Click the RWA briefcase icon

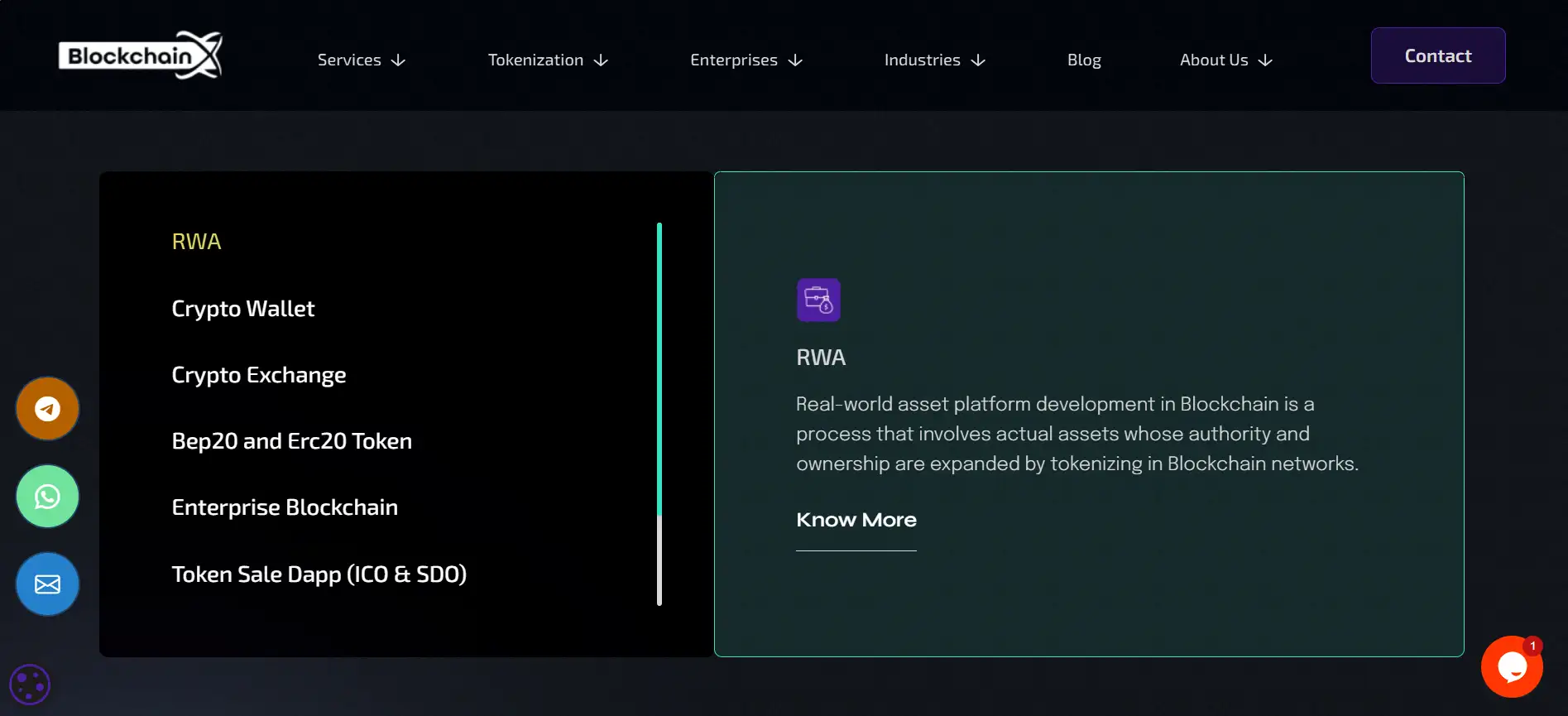point(818,300)
